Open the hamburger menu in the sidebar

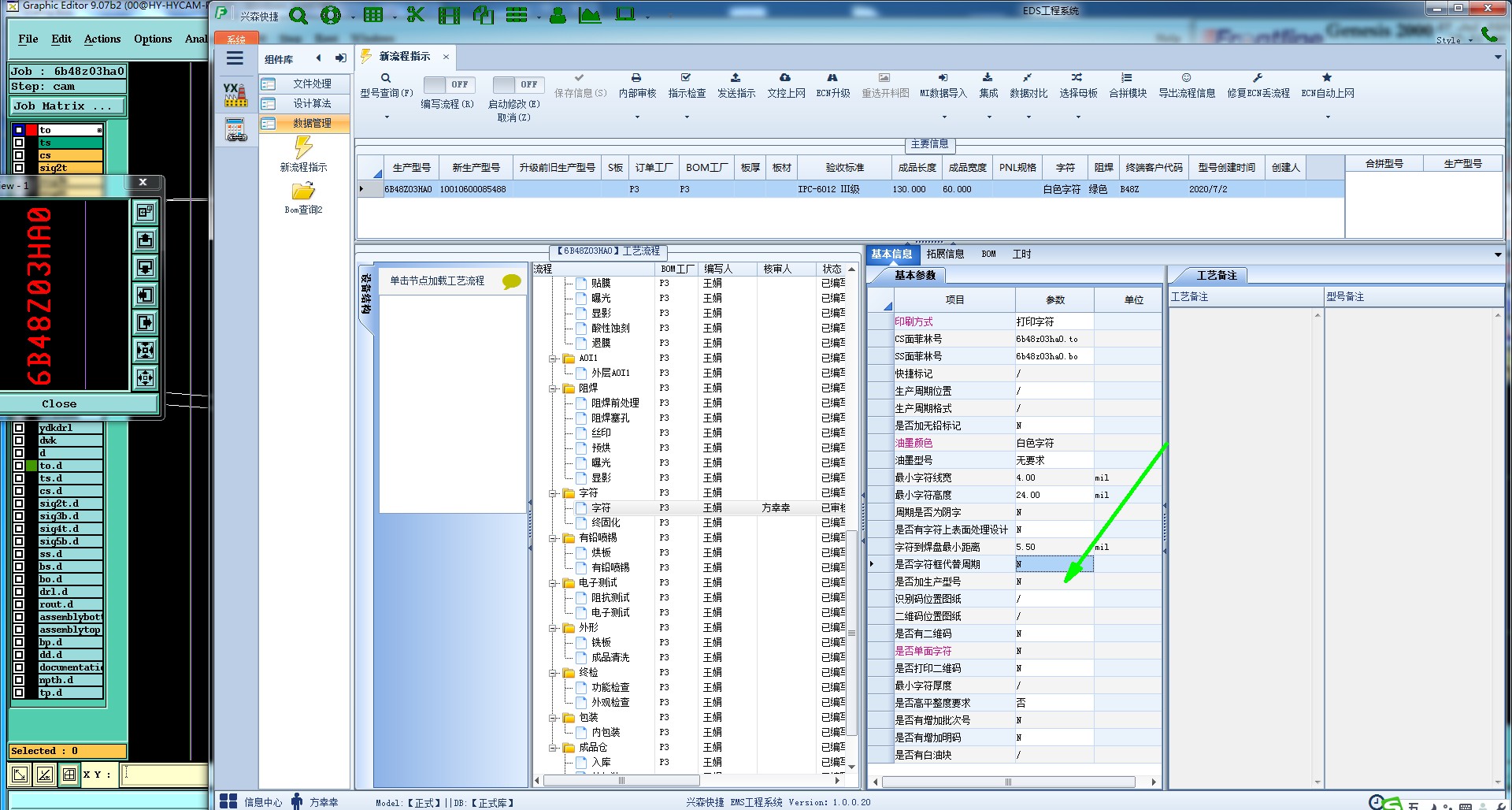(235, 58)
